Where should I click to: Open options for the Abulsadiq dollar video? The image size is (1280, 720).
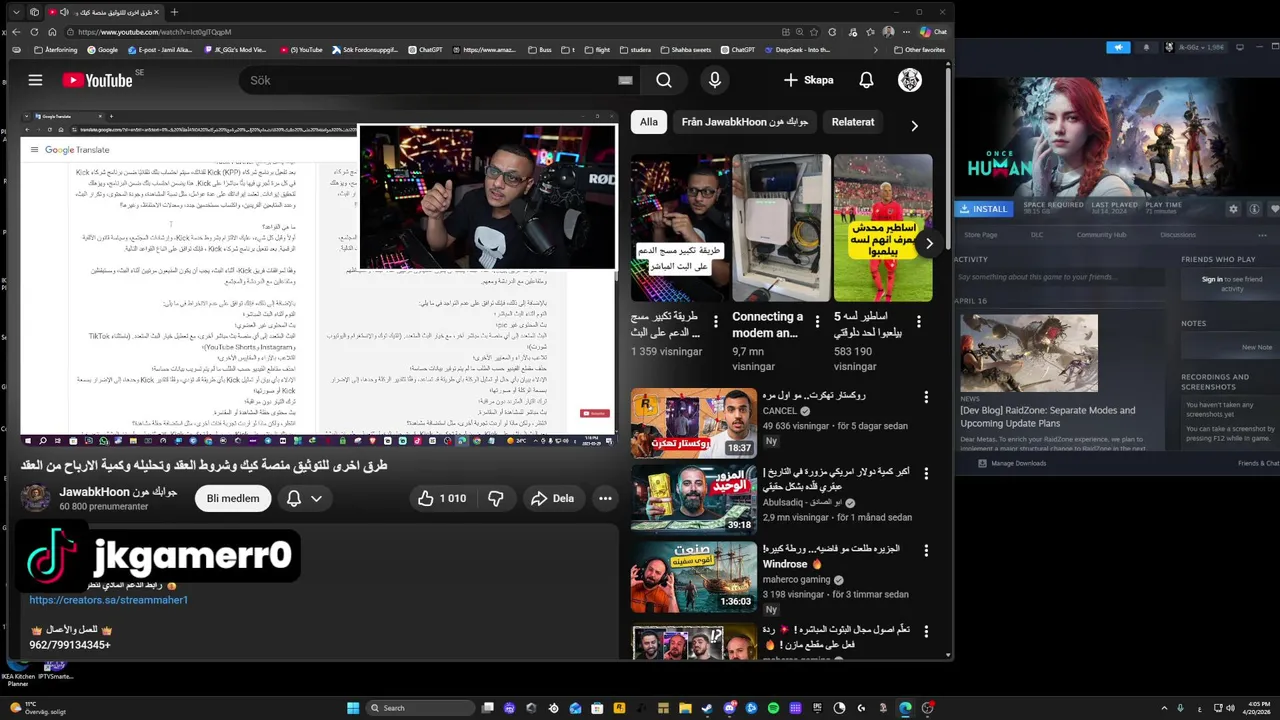pos(926,474)
